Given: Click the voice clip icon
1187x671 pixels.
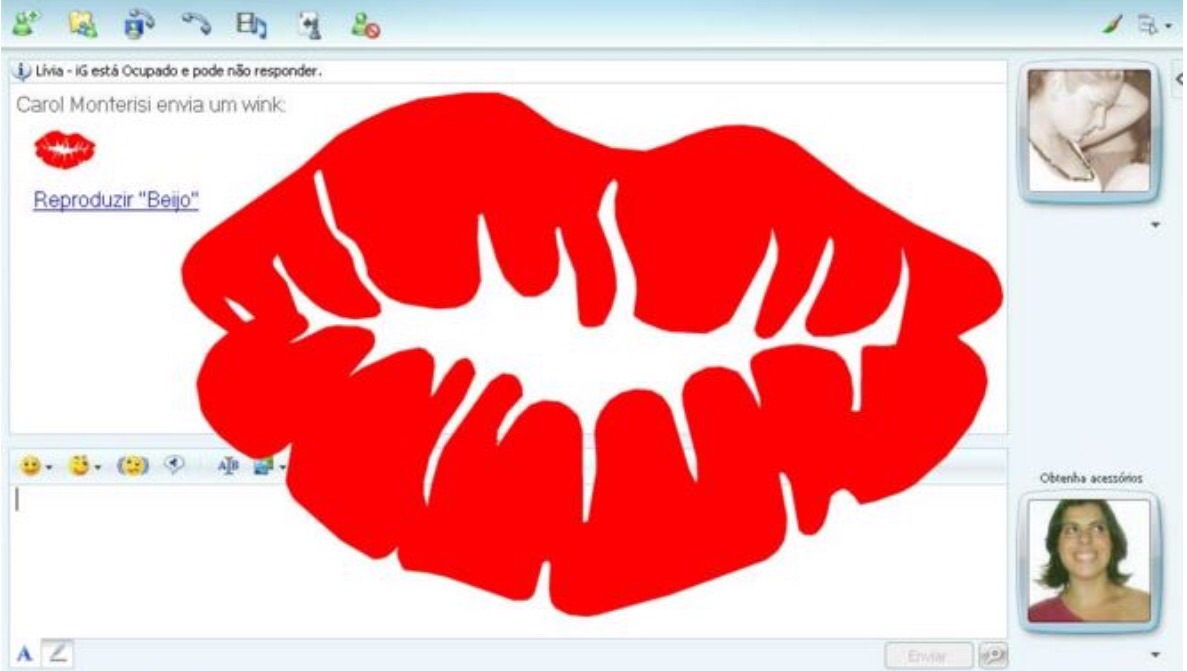Looking at the screenshot, I should [174, 466].
